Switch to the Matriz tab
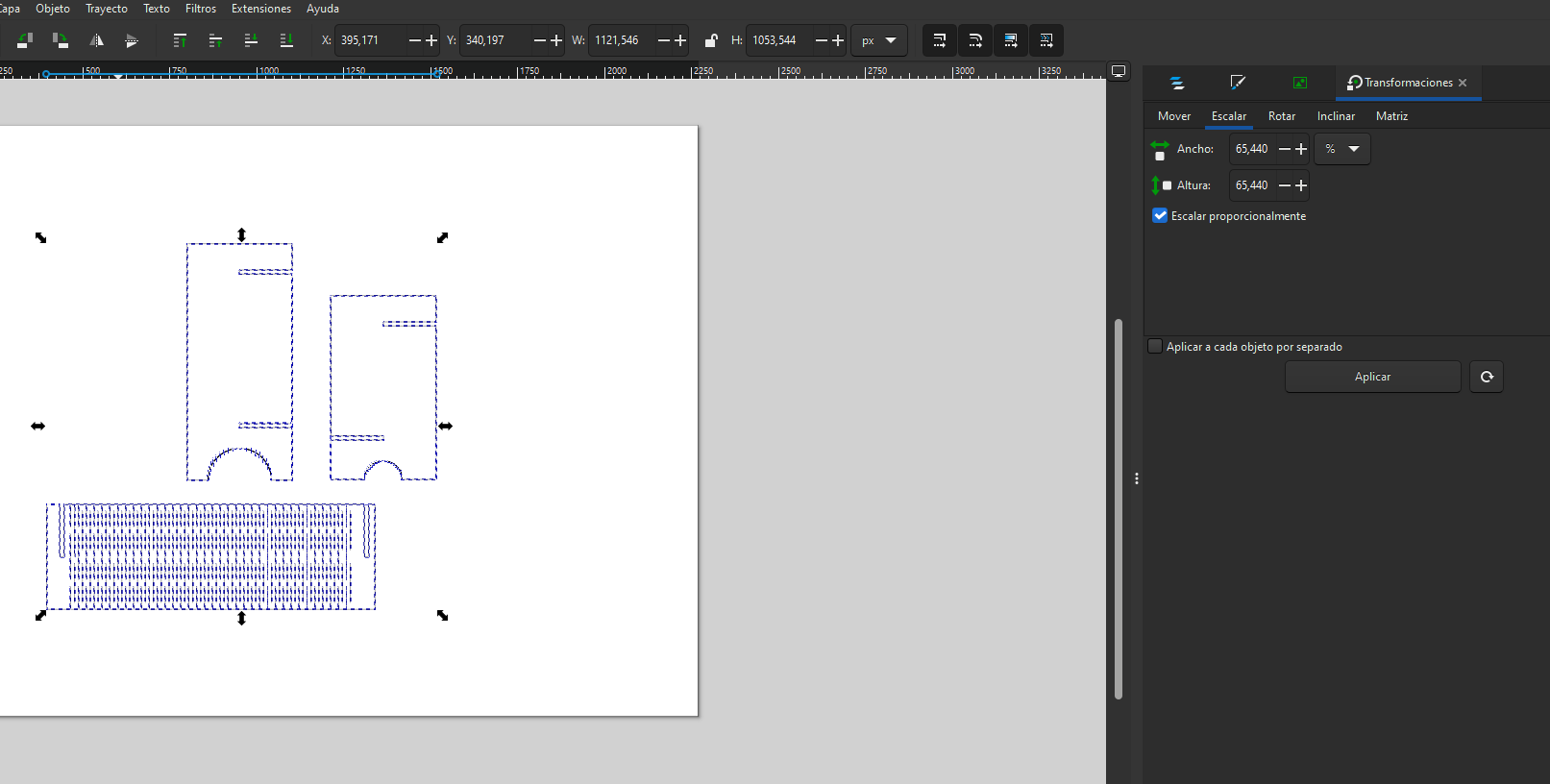The image size is (1550, 784). tap(1390, 116)
